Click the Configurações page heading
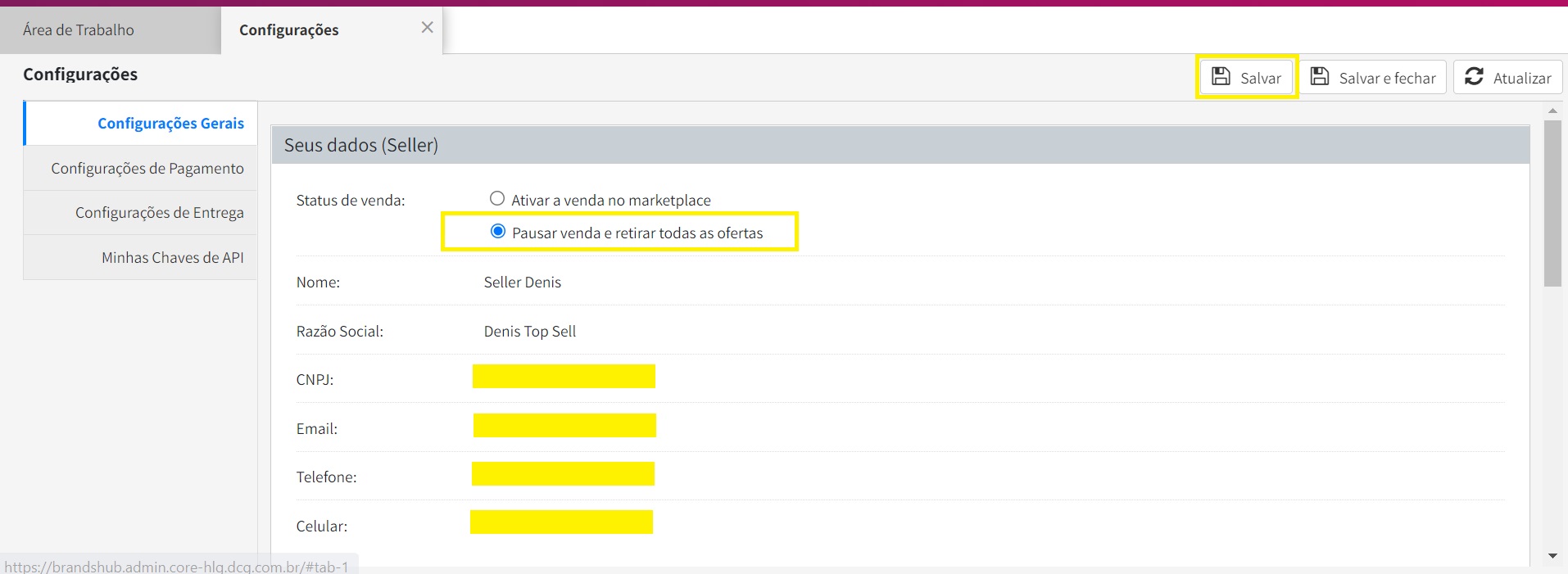This screenshot has width=1568, height=574. coord(80,74)
